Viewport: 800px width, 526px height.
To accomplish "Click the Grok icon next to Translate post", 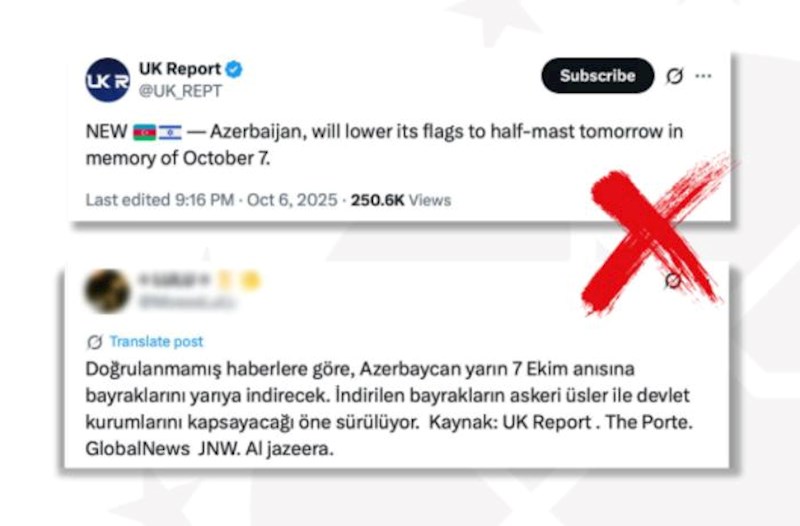I will 95,342.
